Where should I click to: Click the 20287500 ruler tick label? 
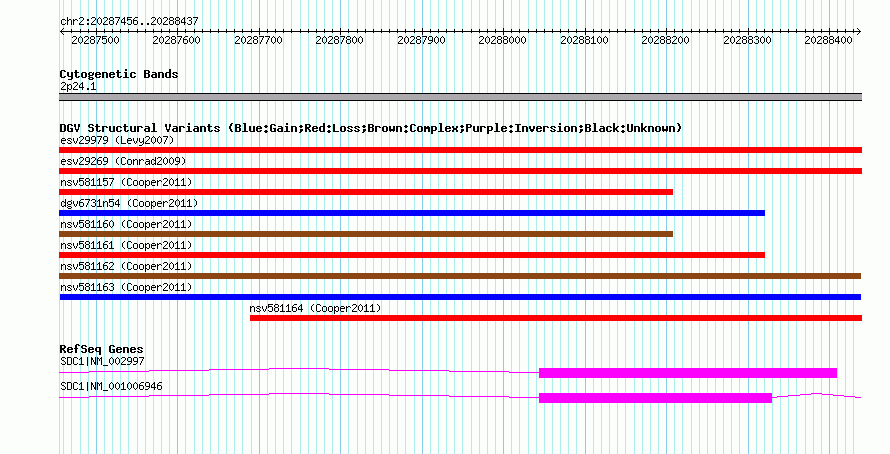[x=95, y=40]
